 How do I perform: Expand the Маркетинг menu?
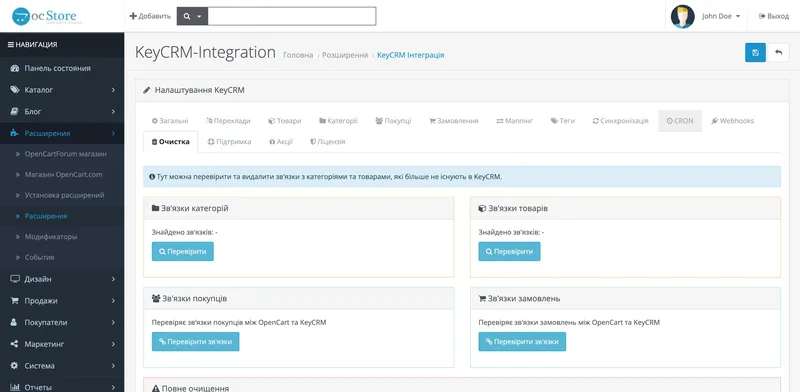(x=62, y=344)
